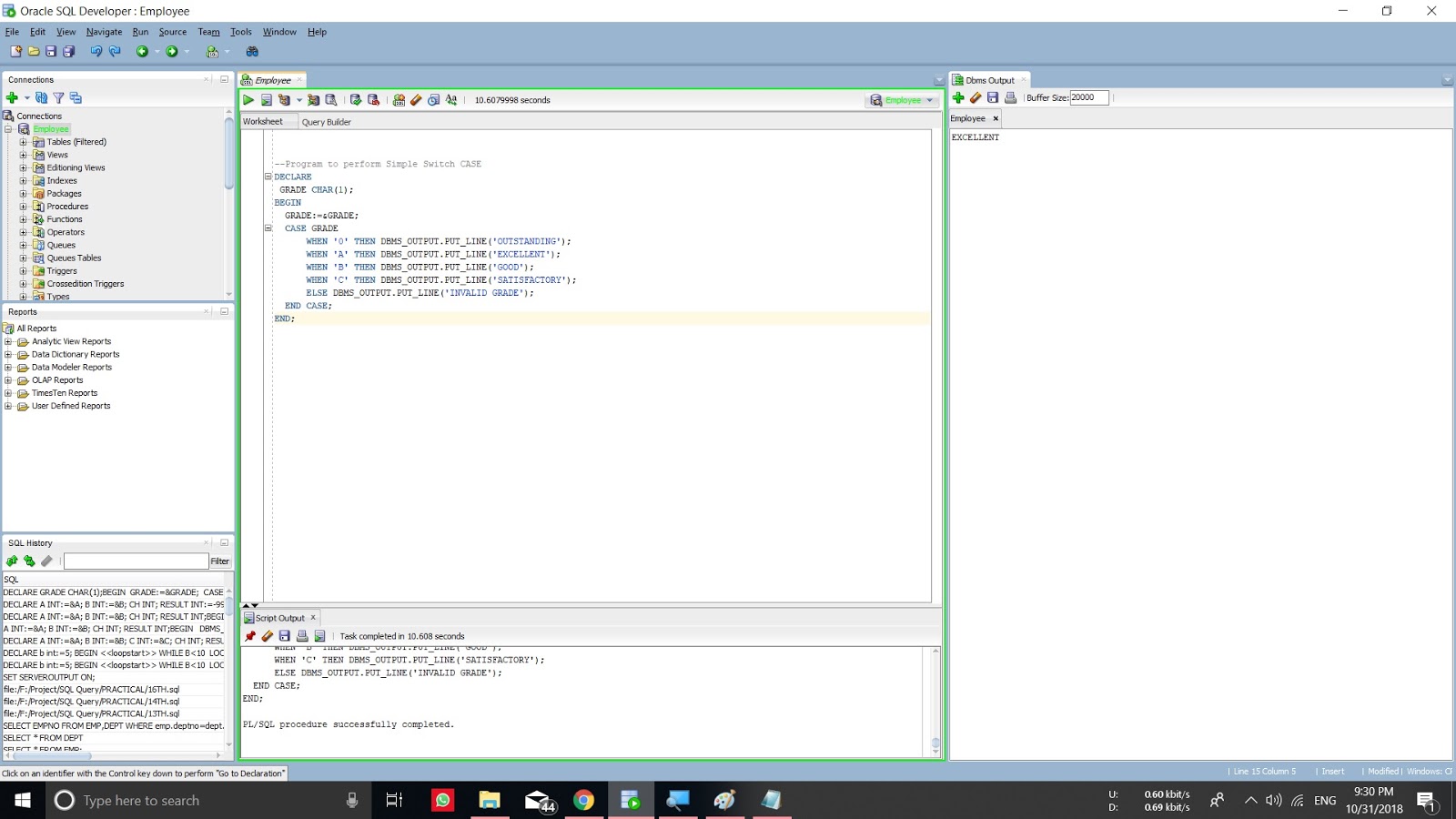Run the script in the Employee worksheet
Screen dimensions: 1456x819
coord(267,100)
